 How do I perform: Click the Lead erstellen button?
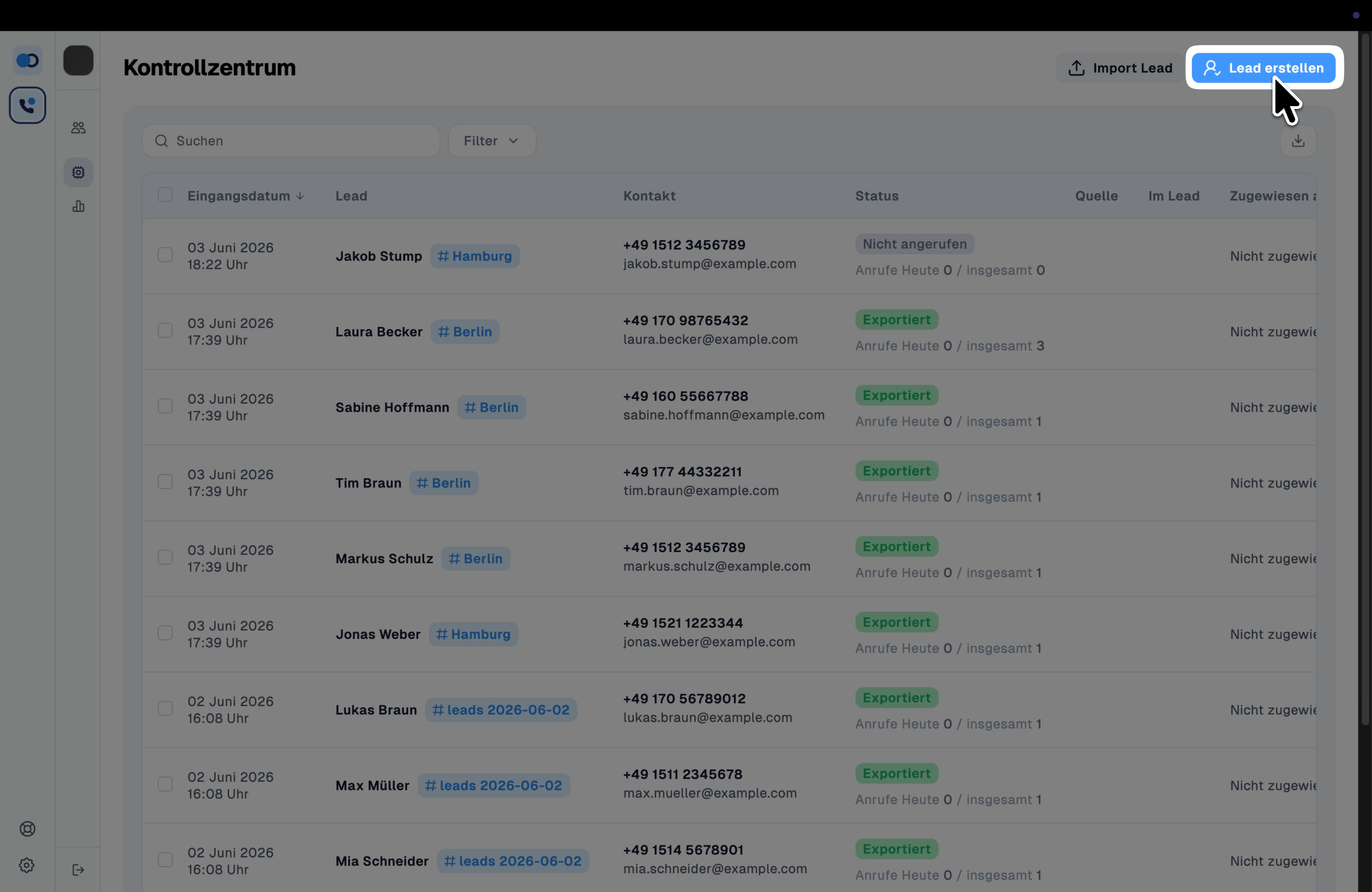coord(1264,68)
